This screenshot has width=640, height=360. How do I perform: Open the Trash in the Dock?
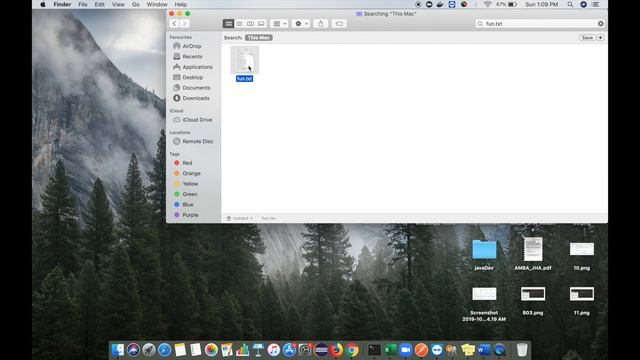tap(522, 350)
